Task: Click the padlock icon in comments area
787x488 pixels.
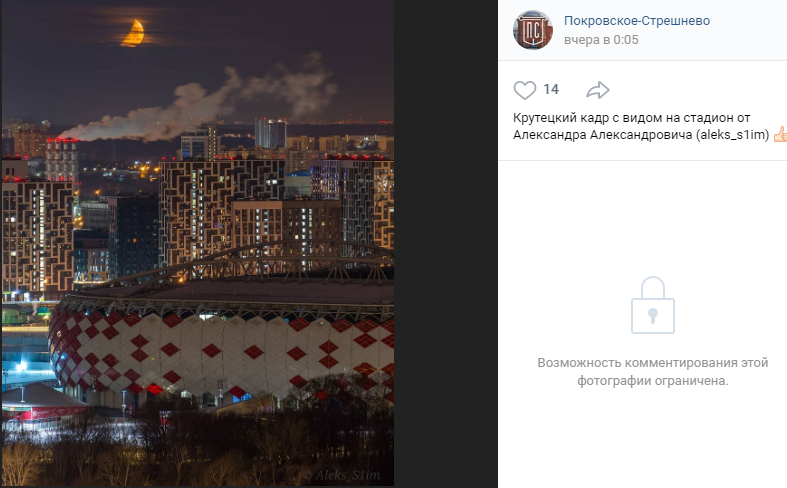Action: tap(652, 305)
